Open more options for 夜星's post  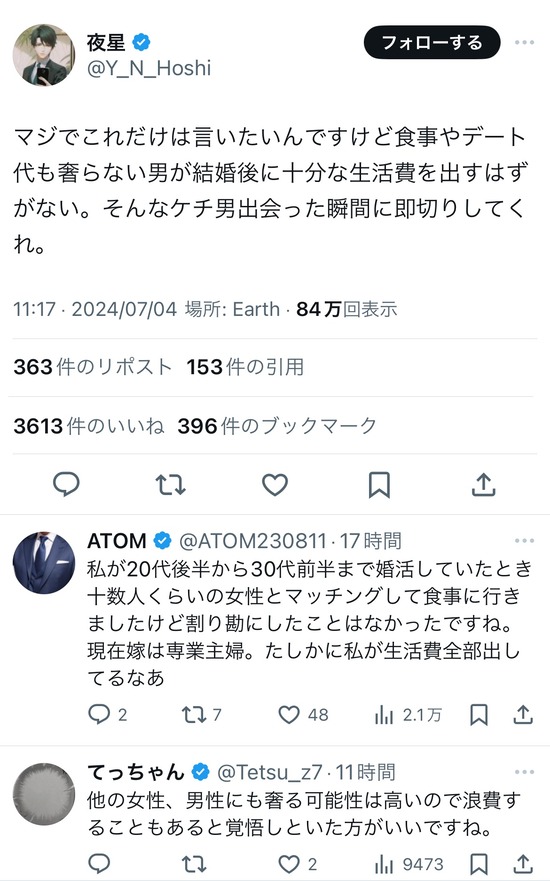(524, 43)
